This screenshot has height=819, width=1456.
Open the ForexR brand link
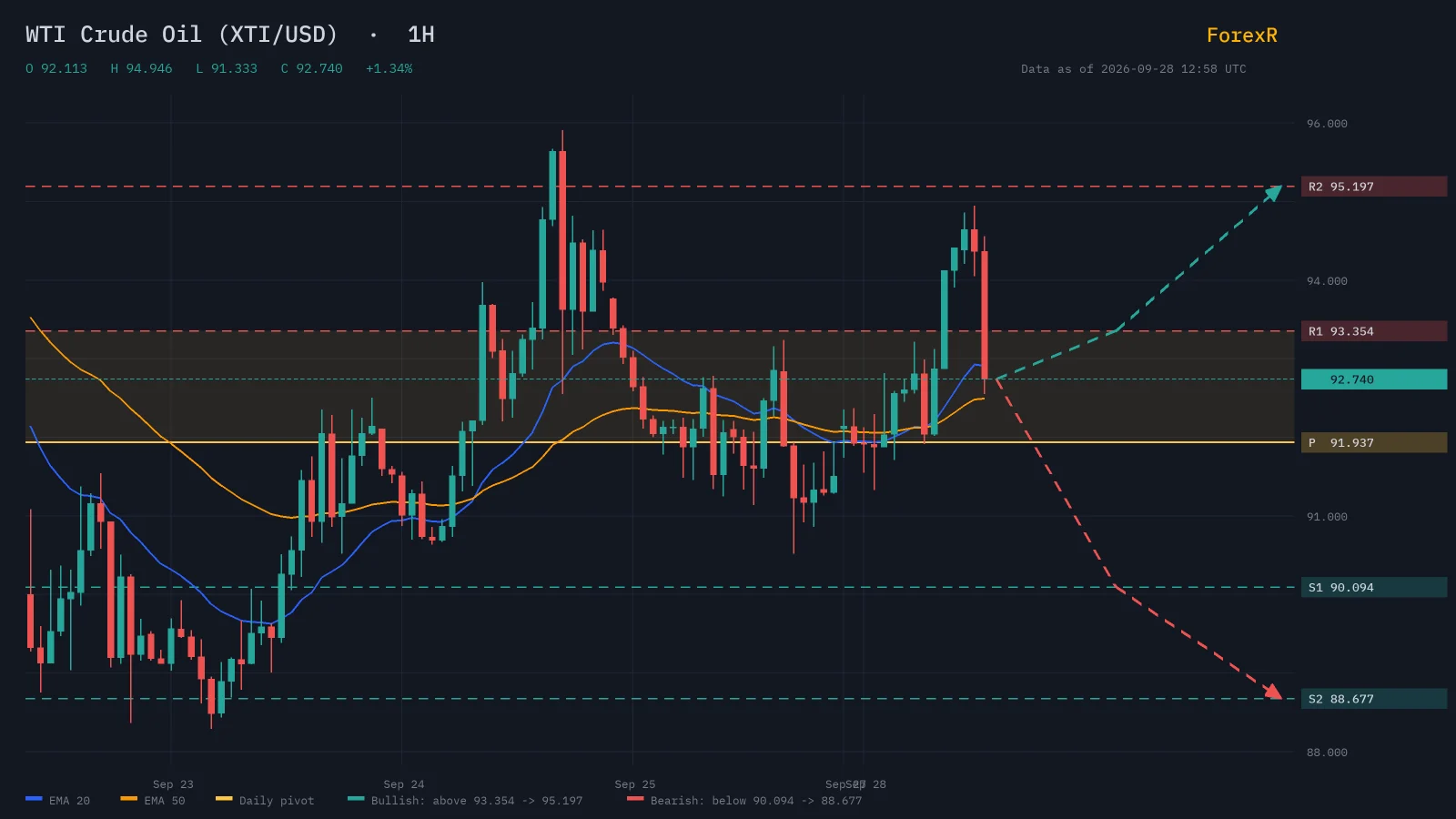(x=1241, y=35)
